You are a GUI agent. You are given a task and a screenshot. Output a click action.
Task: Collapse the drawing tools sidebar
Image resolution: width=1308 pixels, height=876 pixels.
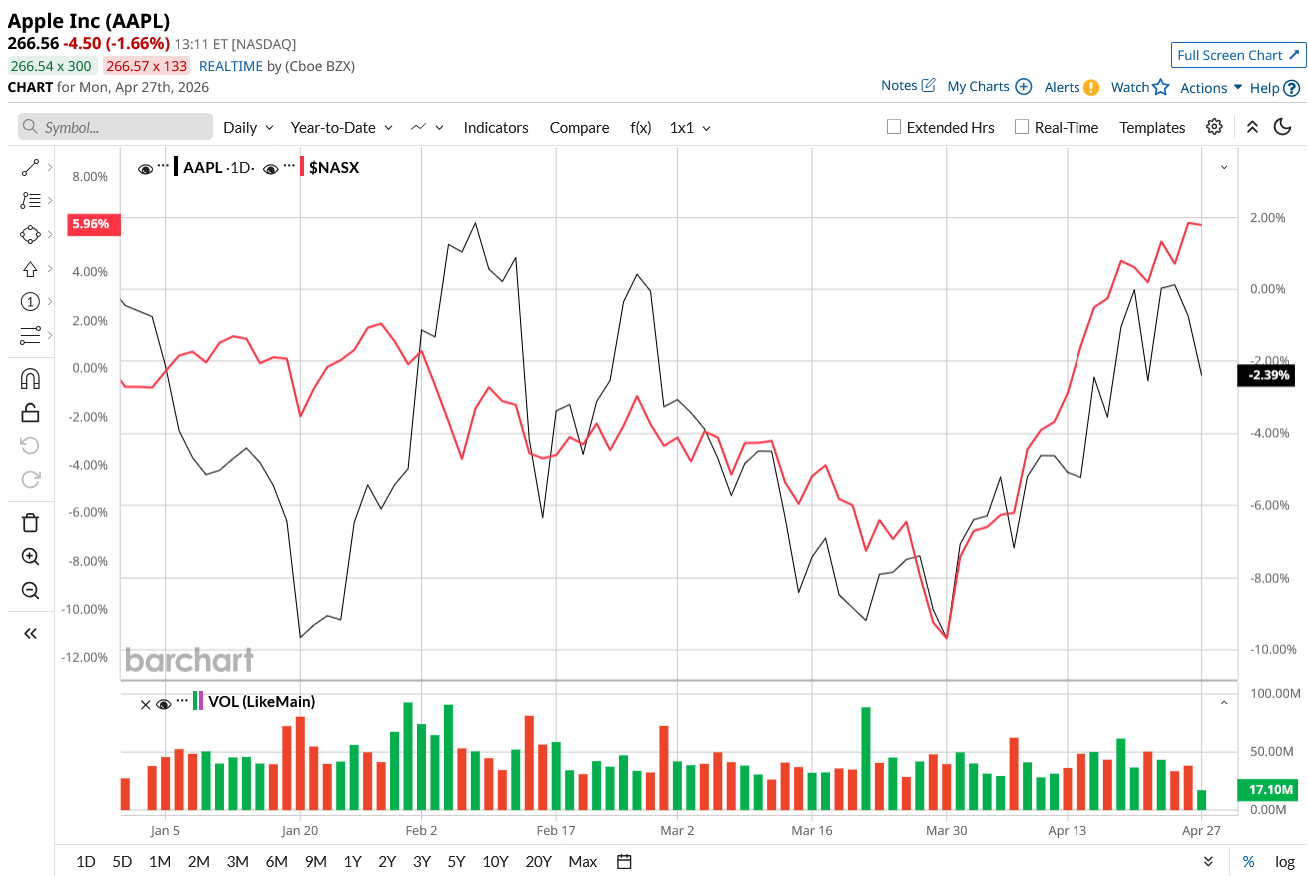[x=30, y=633]
